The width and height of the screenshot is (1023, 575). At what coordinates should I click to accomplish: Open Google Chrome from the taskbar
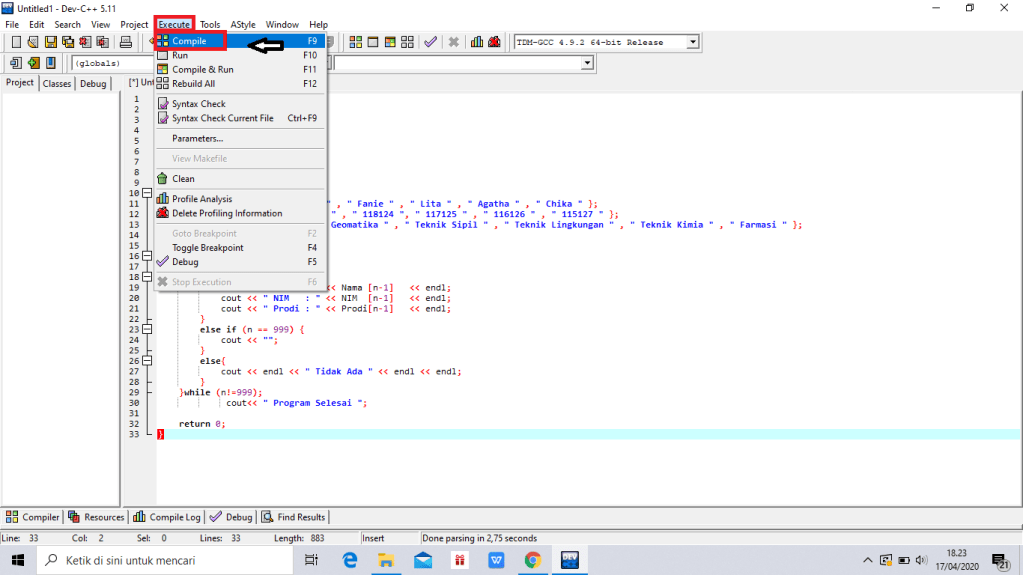[x=532, y=561]
